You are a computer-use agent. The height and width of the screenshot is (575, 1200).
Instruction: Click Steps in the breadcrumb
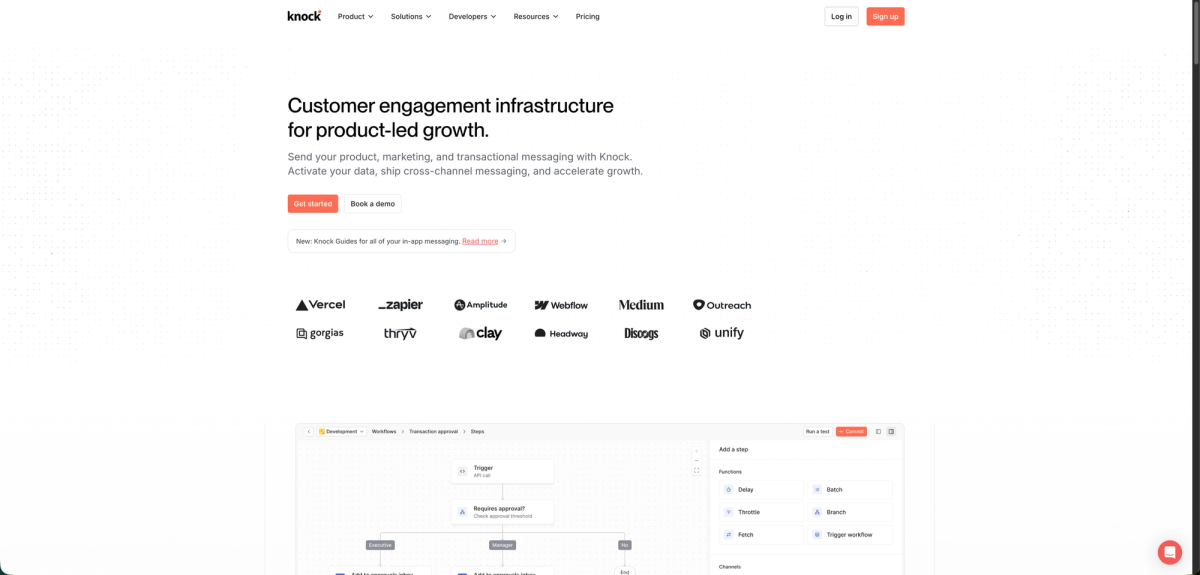coord(477,431)
